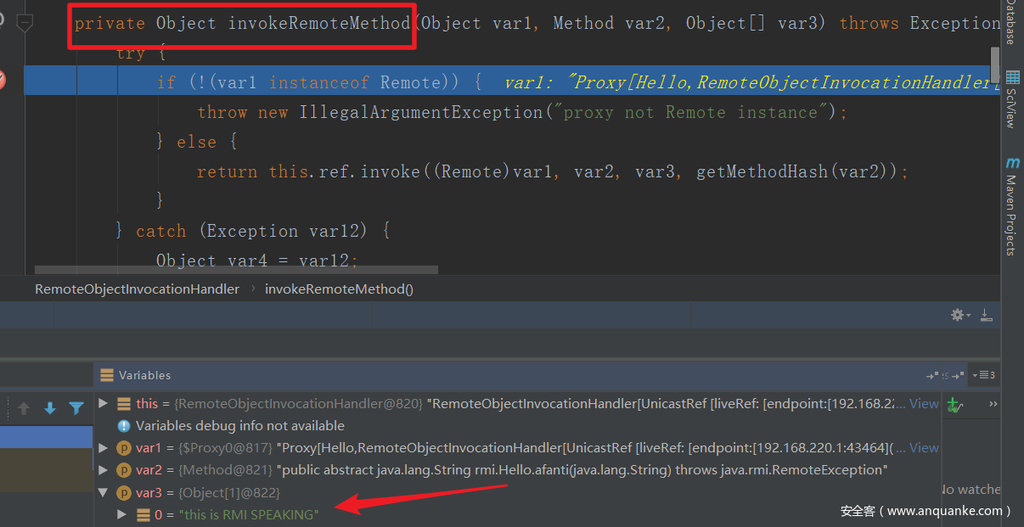Viewport: 1024px width, 527px height.
Task: Expand the 'this' variable node
Action: click(x=103, y=404)
